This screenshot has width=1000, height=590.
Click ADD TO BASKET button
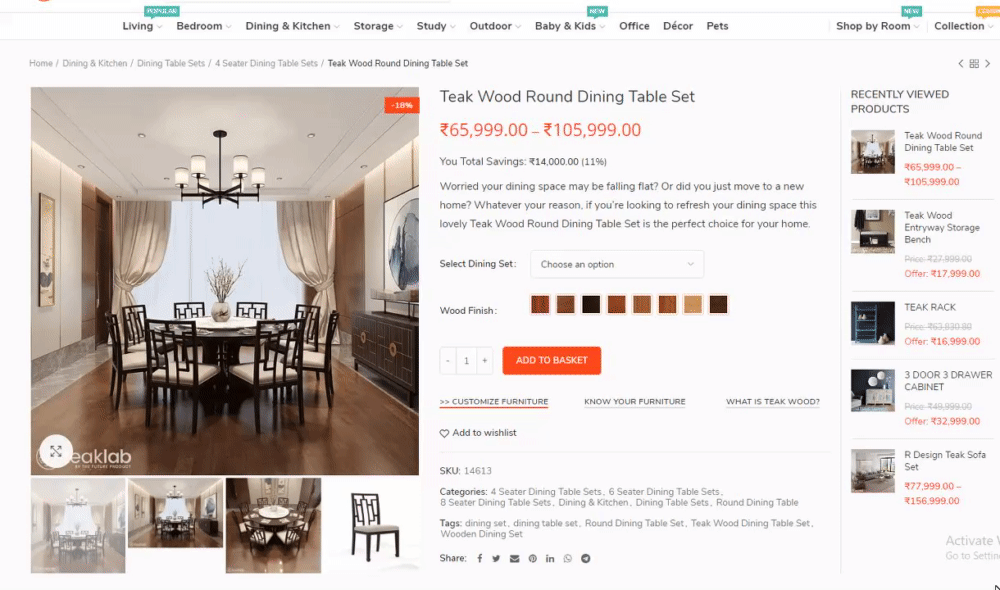[552, 360]
